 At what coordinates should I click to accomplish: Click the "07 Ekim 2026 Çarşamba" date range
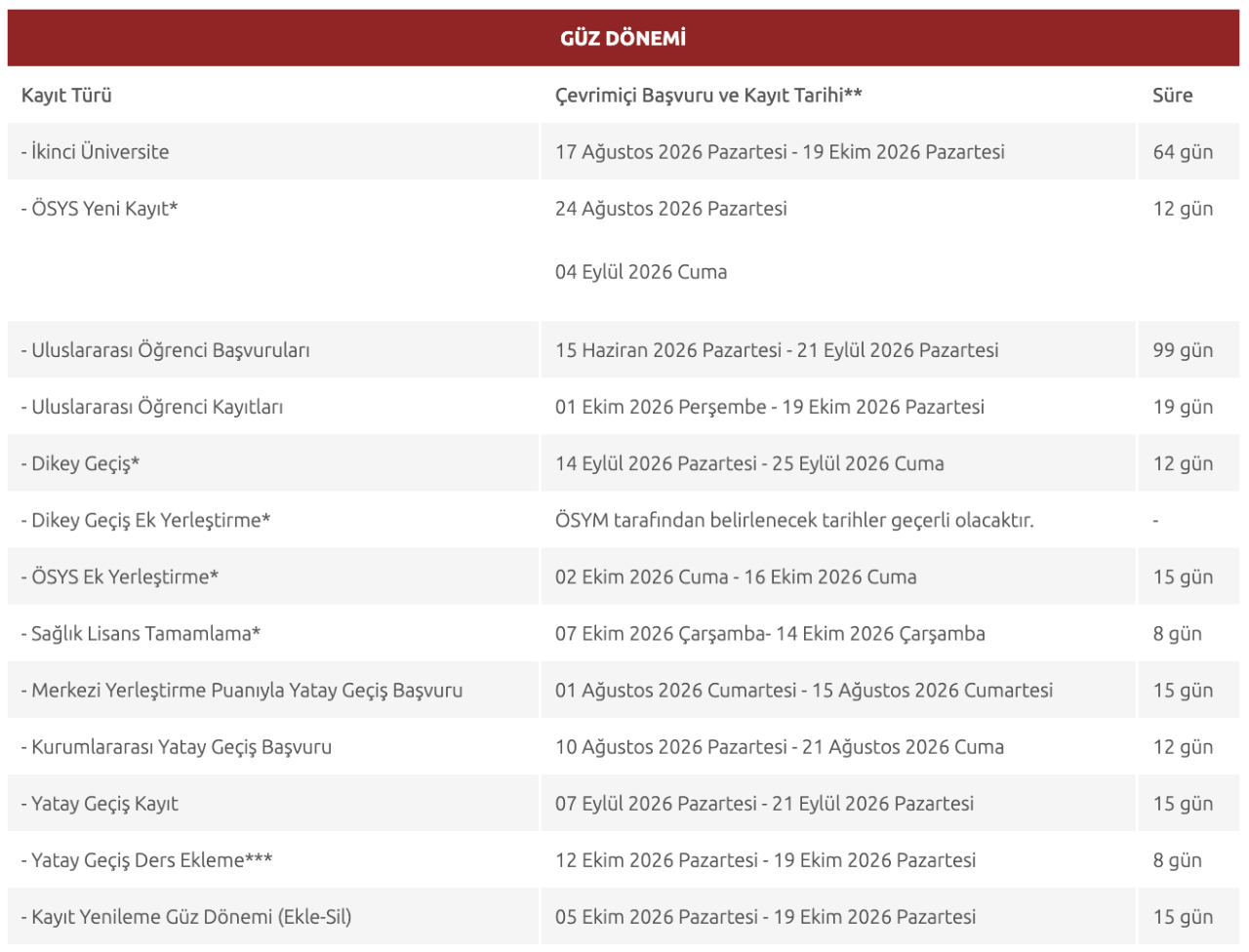tap(770, 633)
